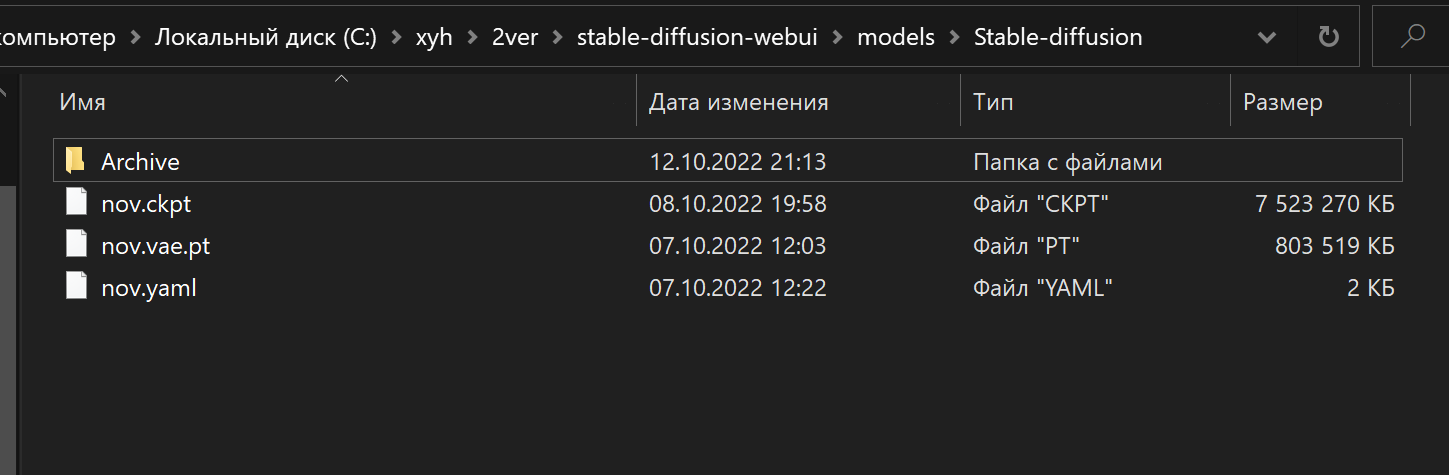
Task: Navigate to the models breadcrumb folder
Action: pos(896,37)
